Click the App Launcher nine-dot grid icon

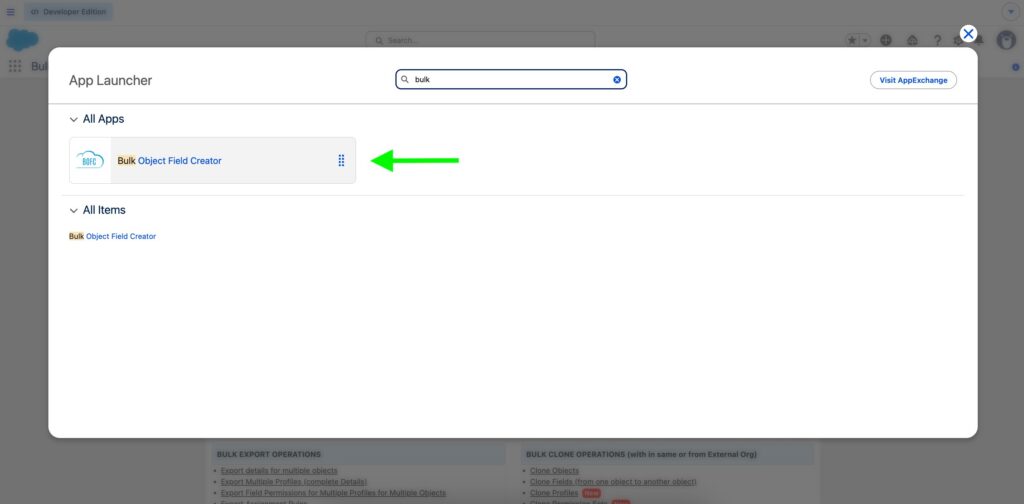tap(15, 66)
